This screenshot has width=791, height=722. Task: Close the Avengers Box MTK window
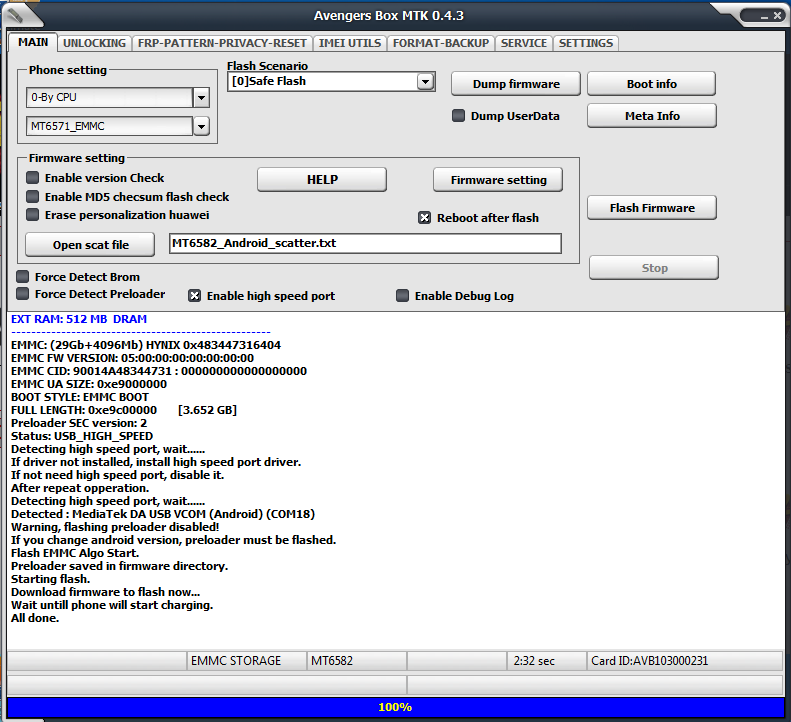pyautogui.click(x=777, y=16)
